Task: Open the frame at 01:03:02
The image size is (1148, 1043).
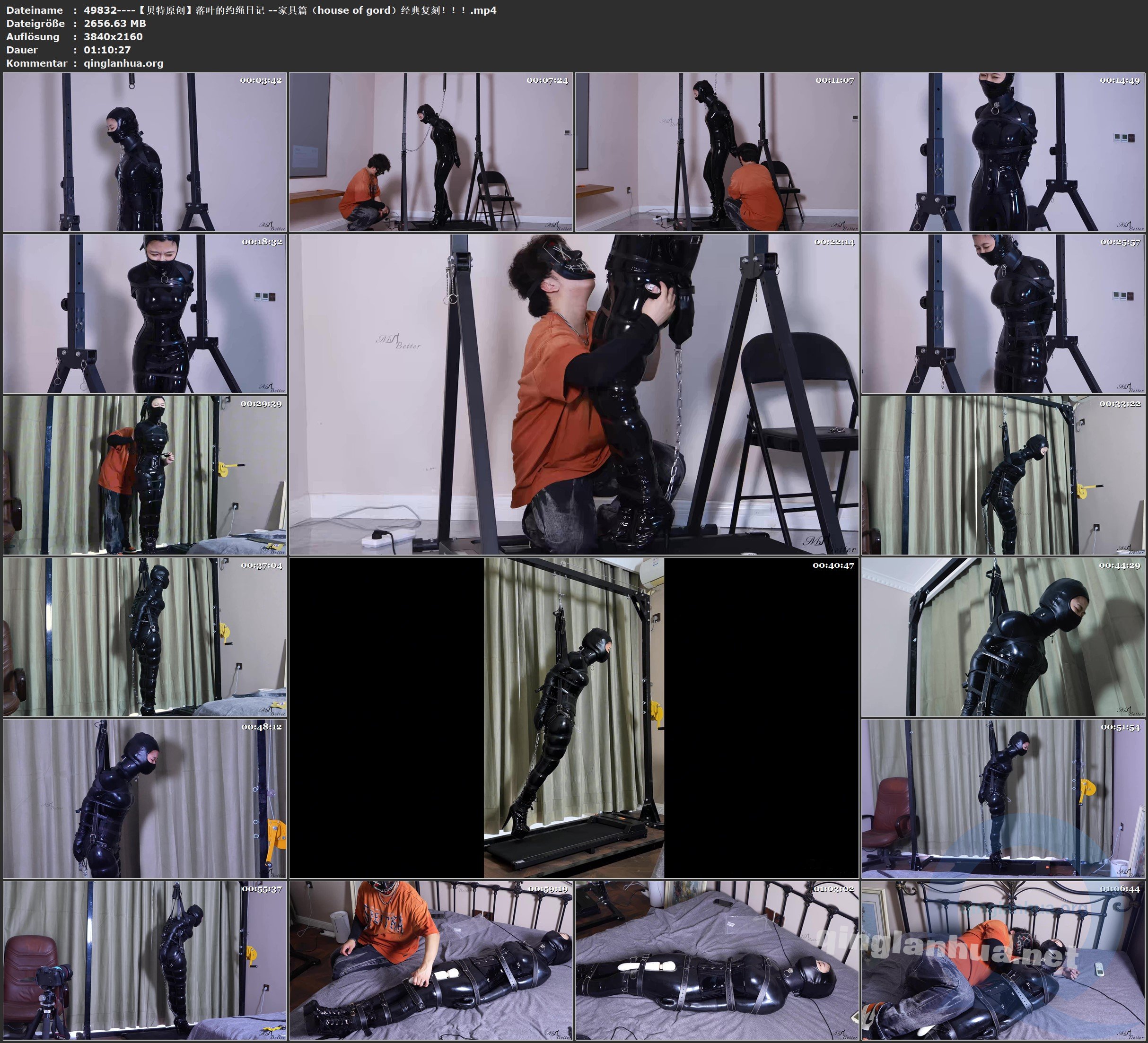Action: click(x=717, y=960)
